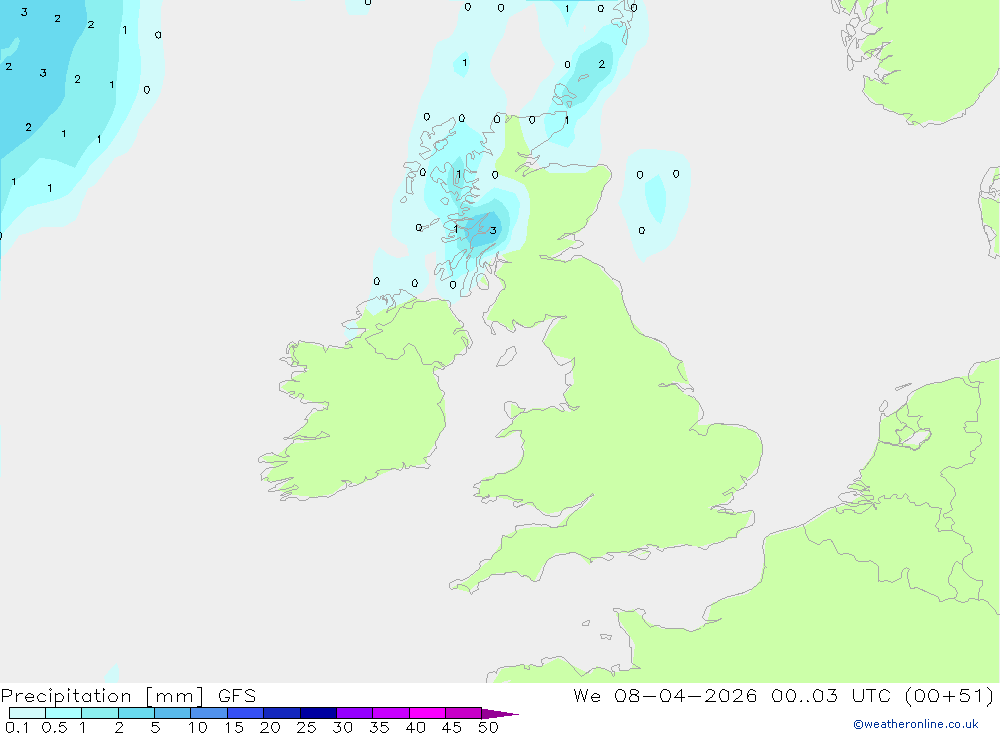Click the legend label '0.1'
This screenshot has width=1000, height=733.
pyautogui.click(x=17, y=727)
